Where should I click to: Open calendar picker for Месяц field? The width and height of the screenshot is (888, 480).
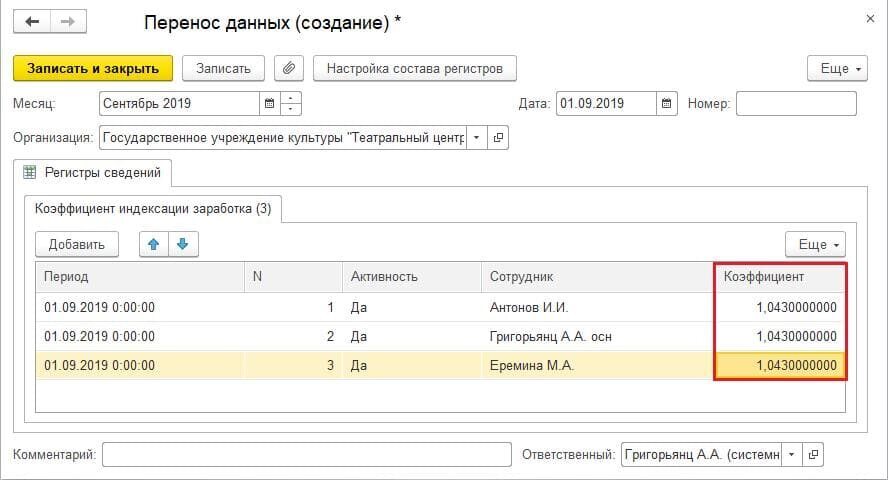tap(269, 103)
